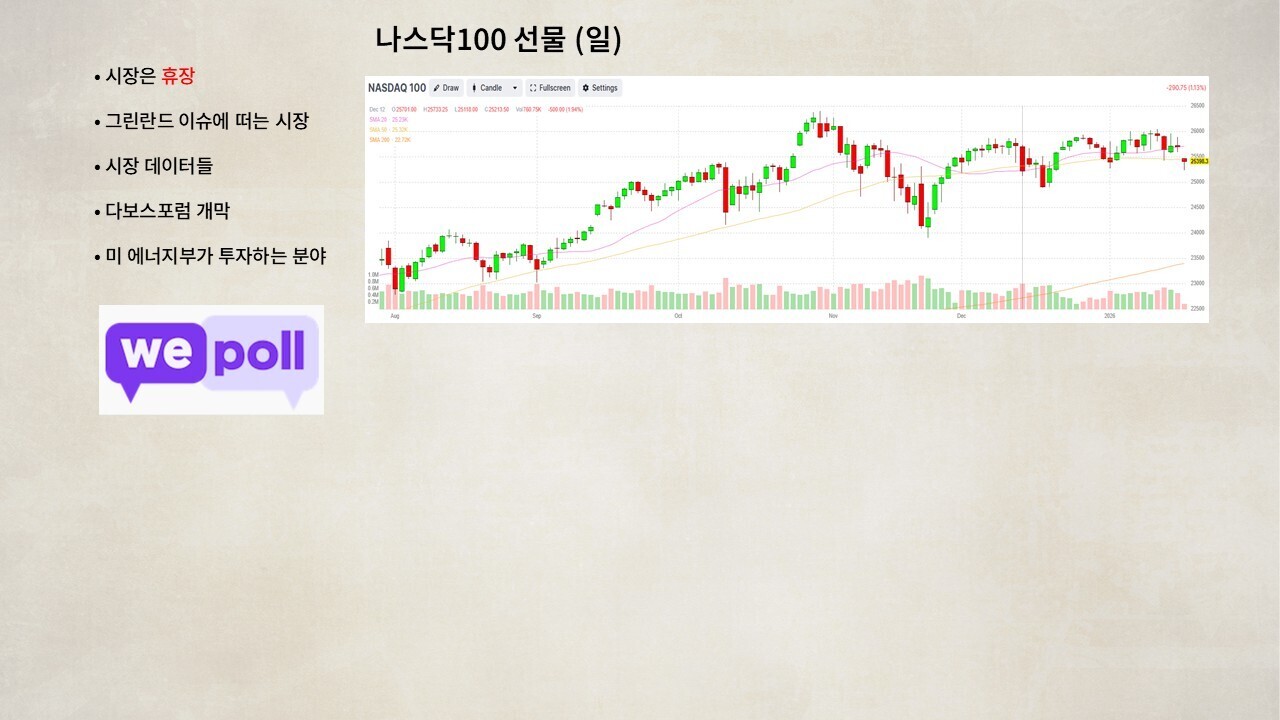Screen dimensions: 1280x720
Task: Click the yellow current price tag
Action: (x=1199, y=161)
